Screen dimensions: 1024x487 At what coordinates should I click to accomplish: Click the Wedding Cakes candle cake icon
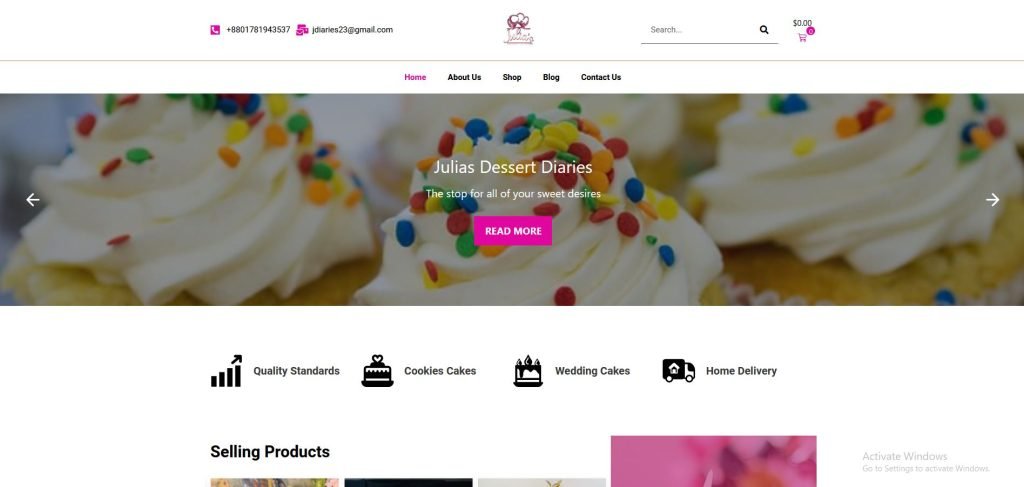pos(528,371)
